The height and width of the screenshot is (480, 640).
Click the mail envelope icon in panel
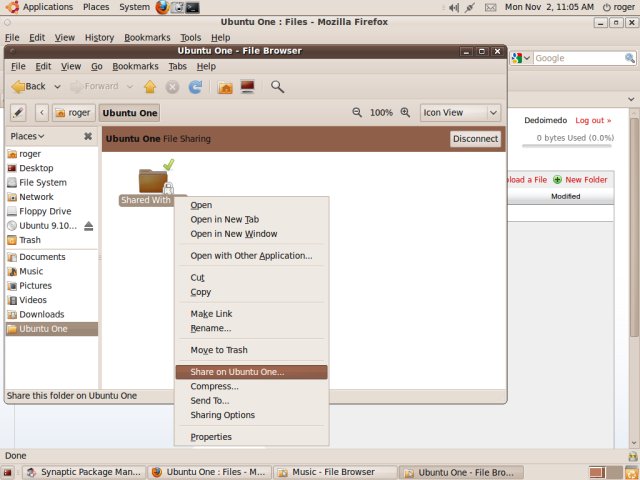(490, 7)
